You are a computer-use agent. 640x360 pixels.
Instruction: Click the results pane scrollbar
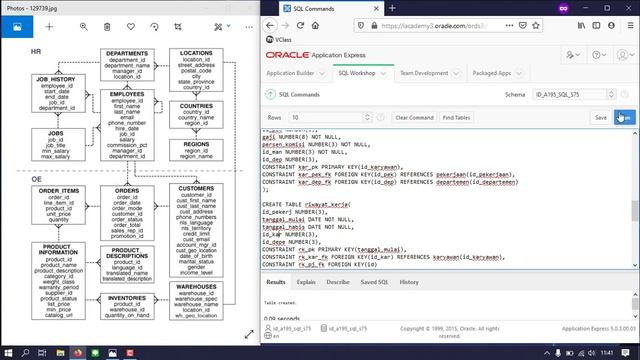click(635, 305)
